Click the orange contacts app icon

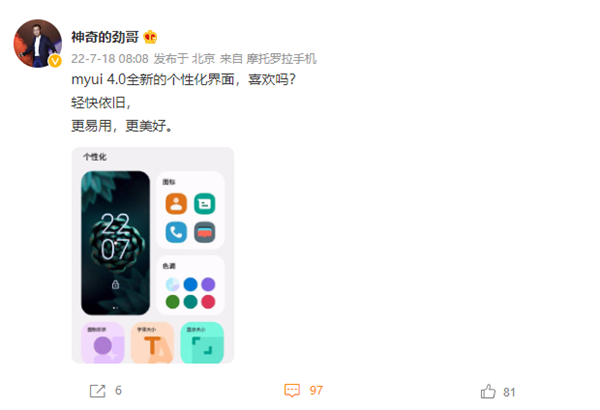pyautogui.click(x=176, y=204)
